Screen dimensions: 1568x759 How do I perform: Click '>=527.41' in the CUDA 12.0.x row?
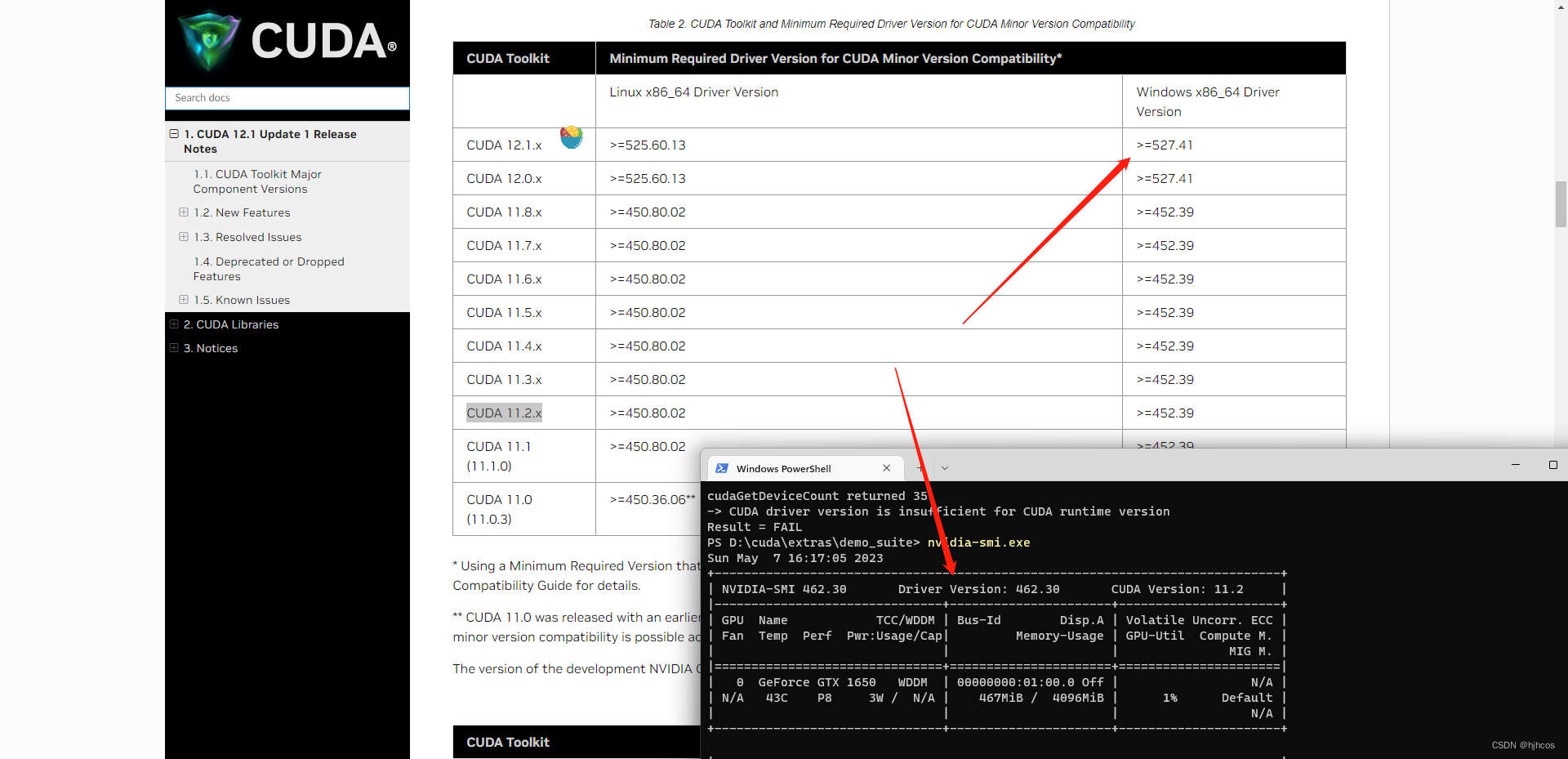(x=1165, y=178)
